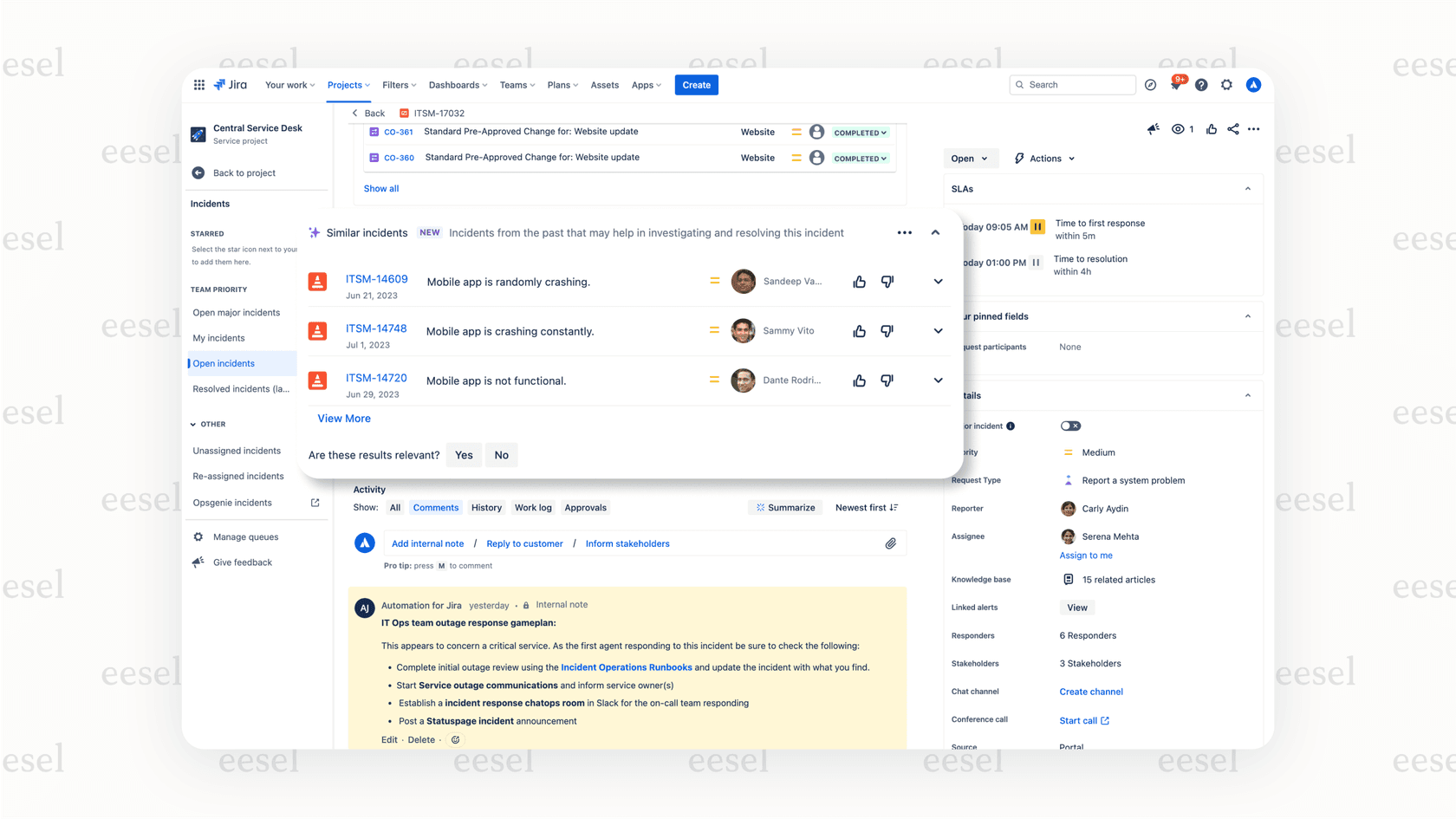Switch to the History activity tab
Image resolution: width=1456 pixels, height=819 pixels.
point(486,508)
